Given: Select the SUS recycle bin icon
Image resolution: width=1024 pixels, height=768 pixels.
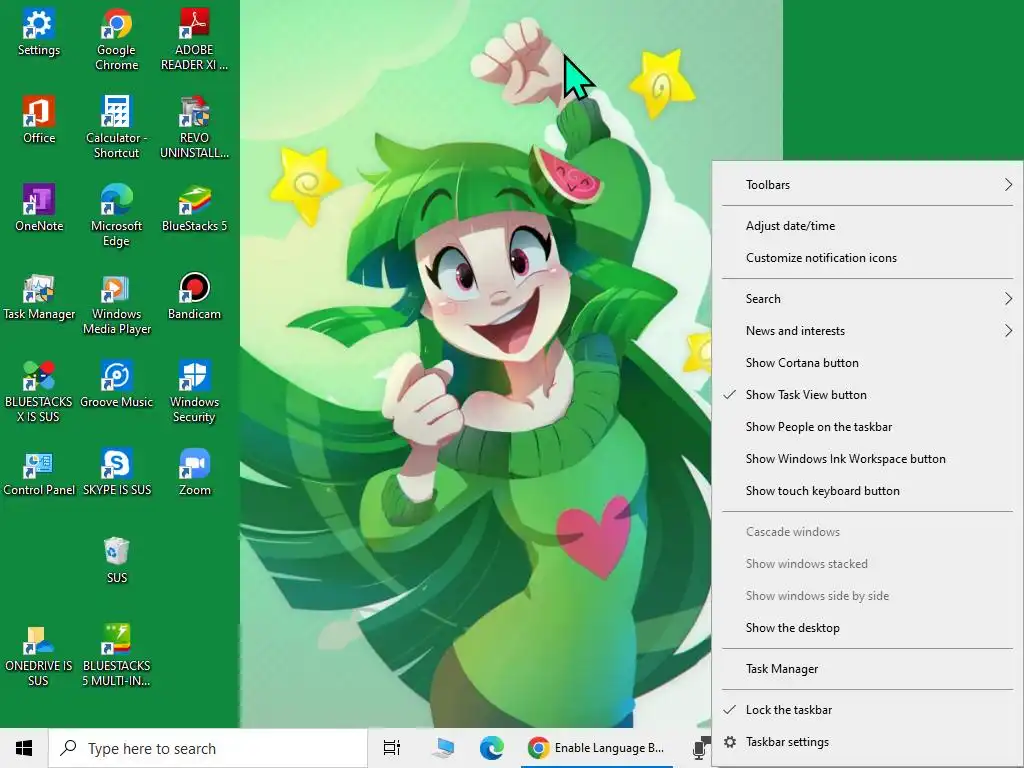Looking at the screenshot, I should tap(116, 560).
